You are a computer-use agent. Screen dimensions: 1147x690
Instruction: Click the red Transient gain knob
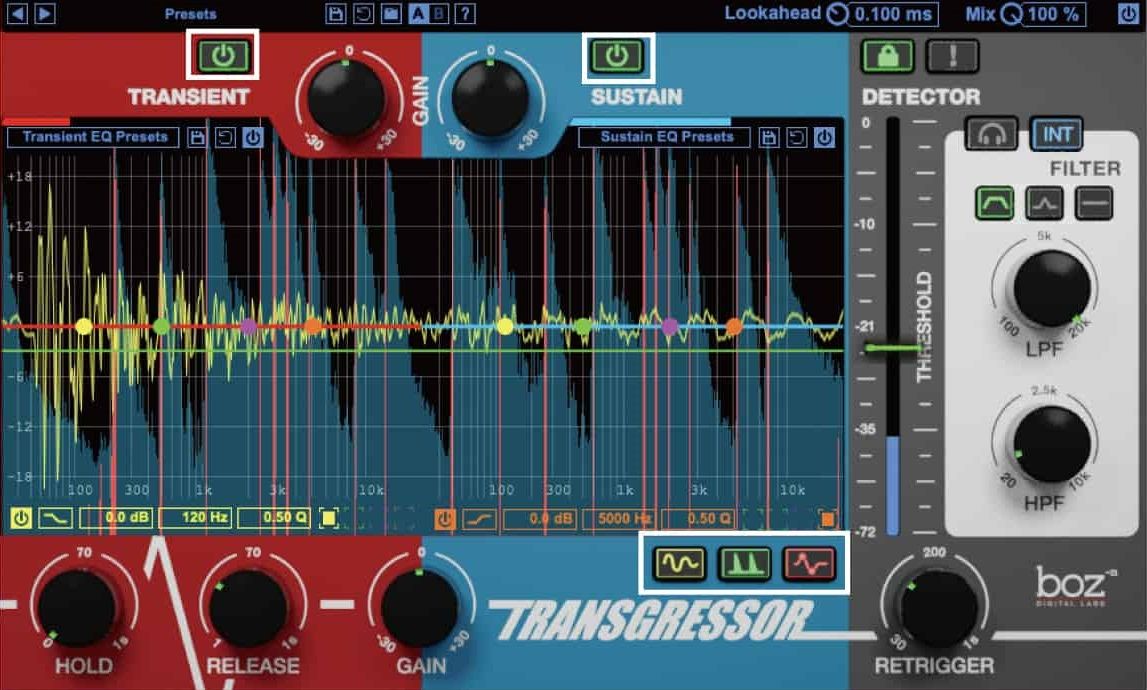[x=347, y=97]
